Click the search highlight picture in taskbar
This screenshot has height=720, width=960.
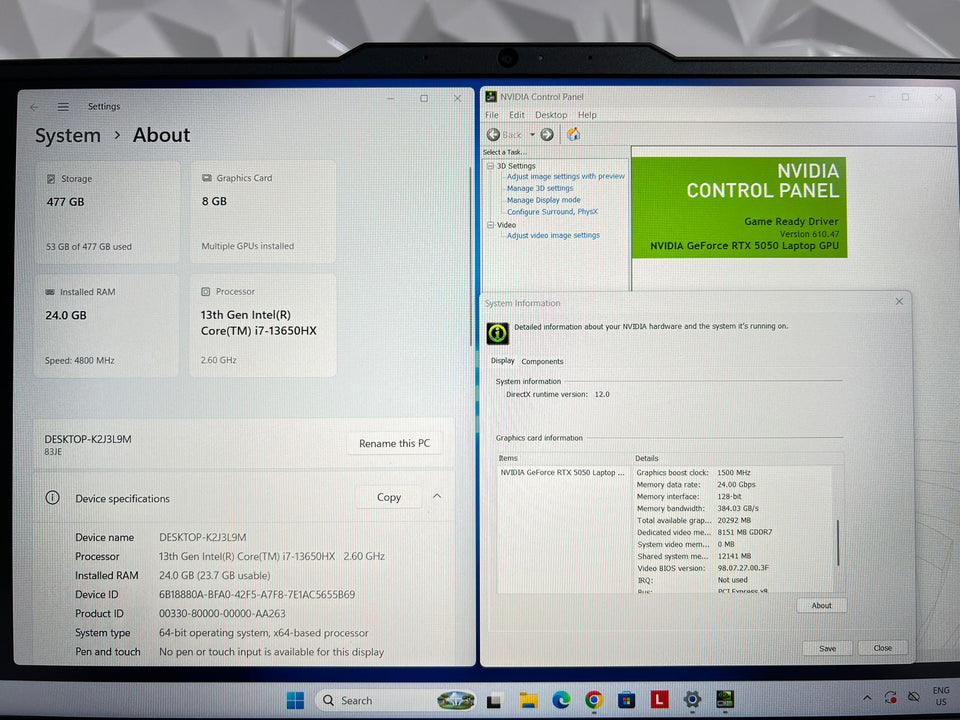(456, 700)
